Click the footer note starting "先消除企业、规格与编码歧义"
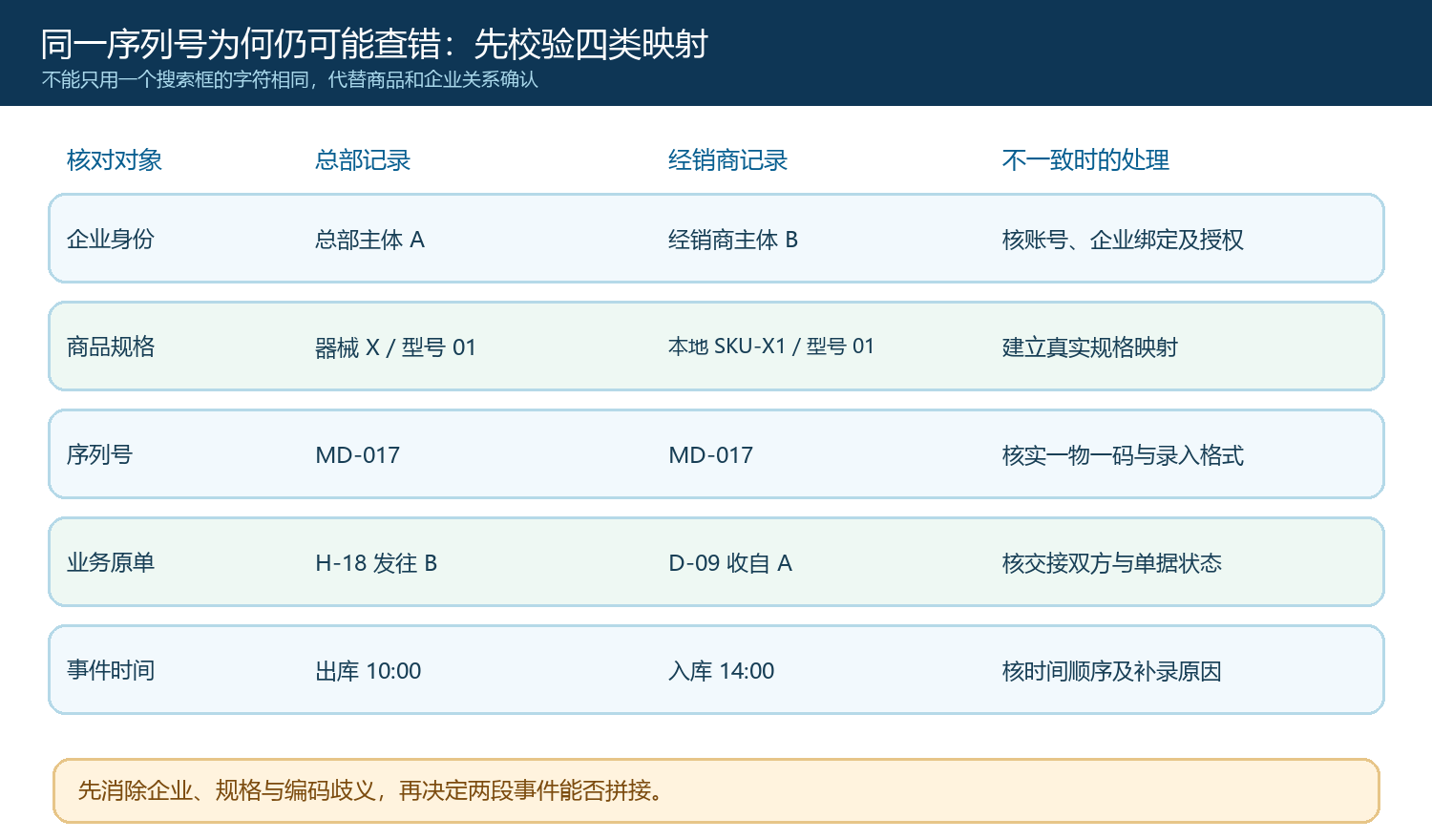The image size is (1432, 840). (x=371, y=790)
